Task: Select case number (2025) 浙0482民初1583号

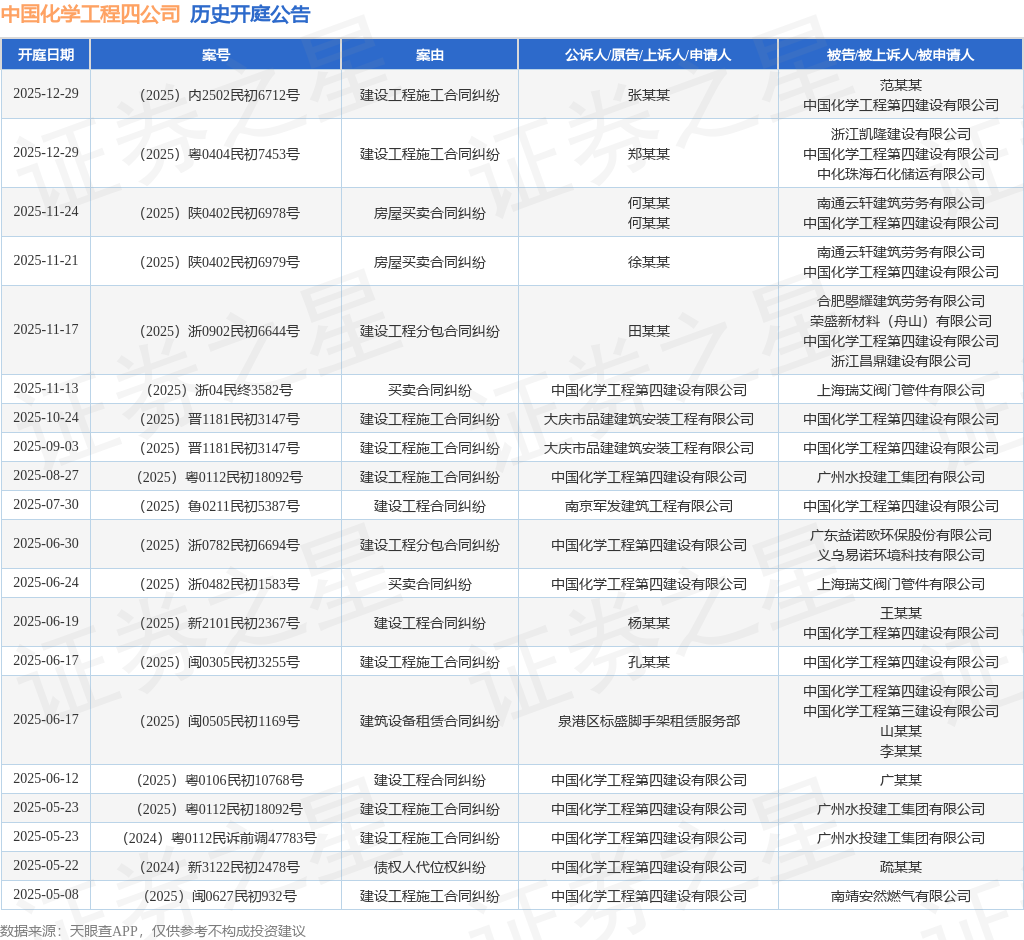Action: [x=219, y=584]
